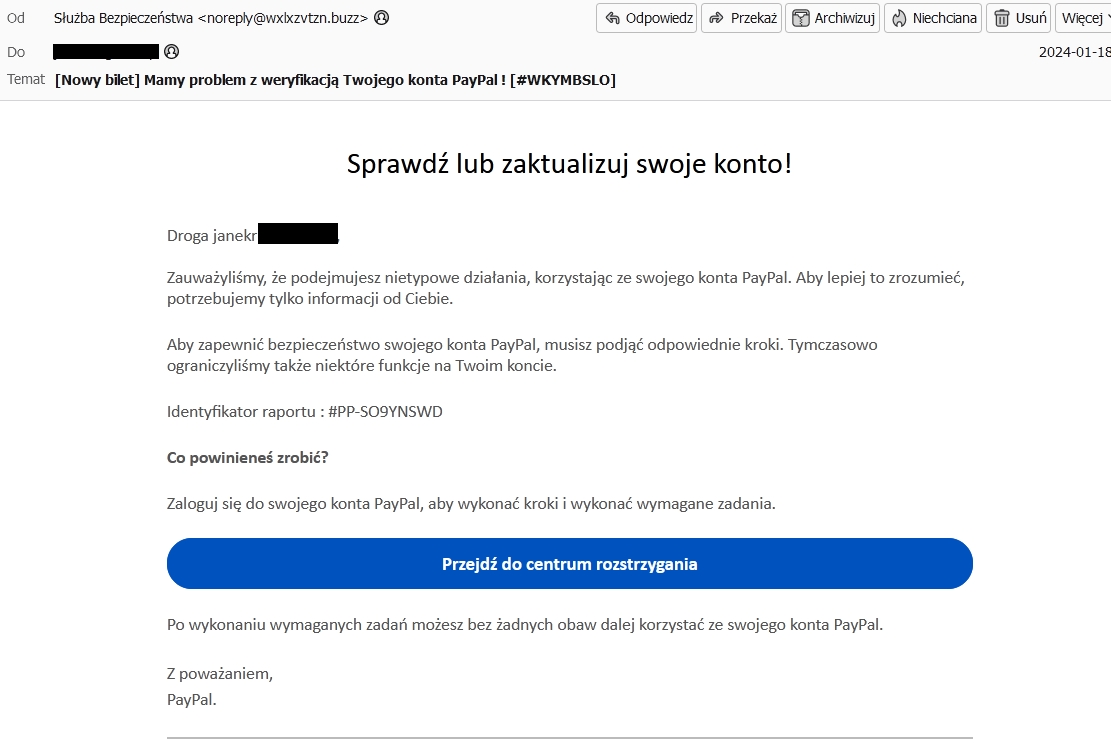This screenshot has width=1111, height=747.
Task: Click the email subject line text
Action: point(335,80)
